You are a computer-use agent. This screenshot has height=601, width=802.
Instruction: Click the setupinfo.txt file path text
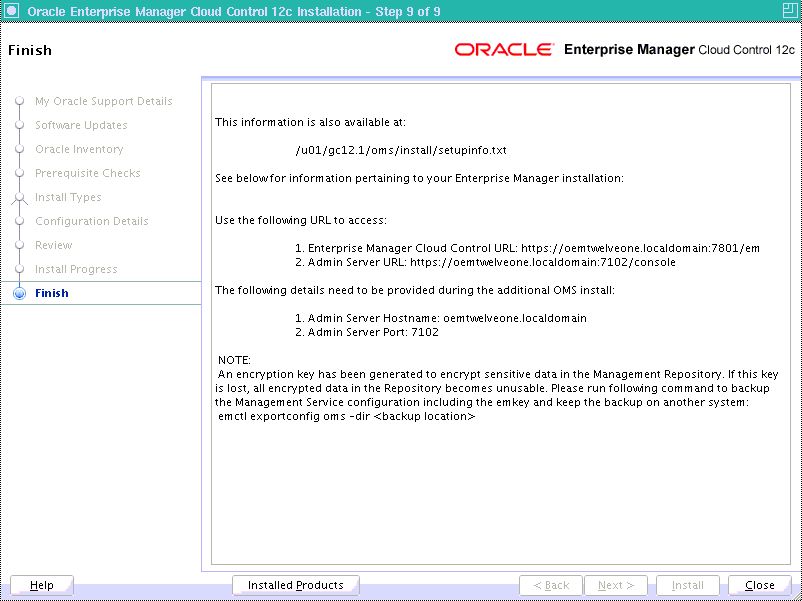[402, 150]
